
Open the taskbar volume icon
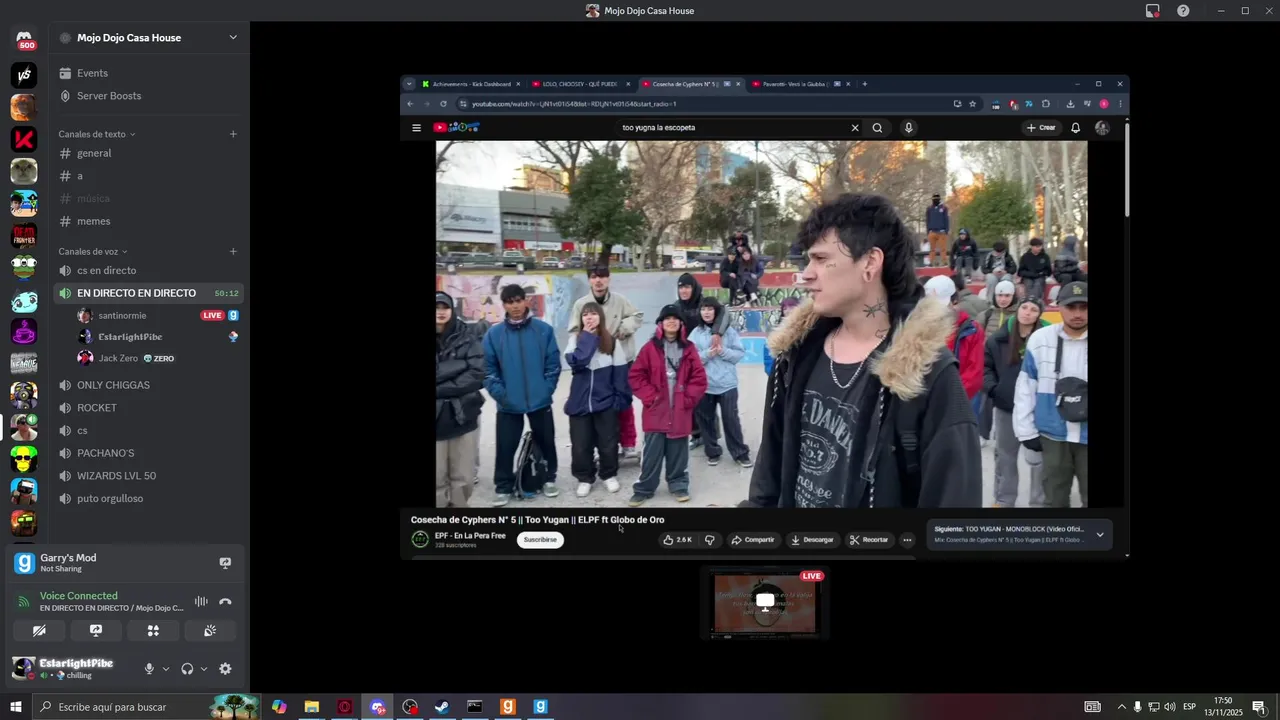[x=1170, y=707]
